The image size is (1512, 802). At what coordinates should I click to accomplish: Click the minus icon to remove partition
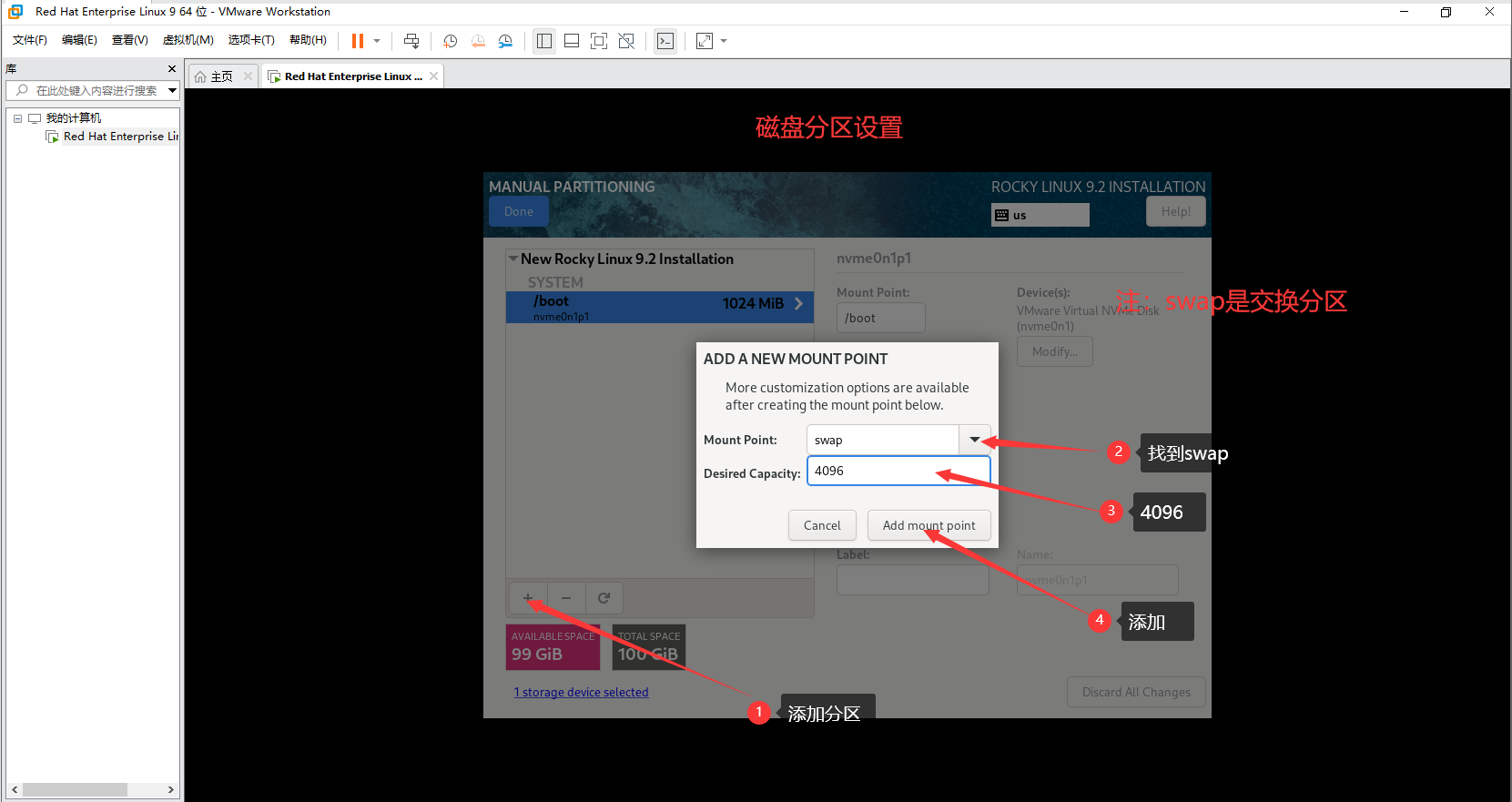tap(566, 598)
